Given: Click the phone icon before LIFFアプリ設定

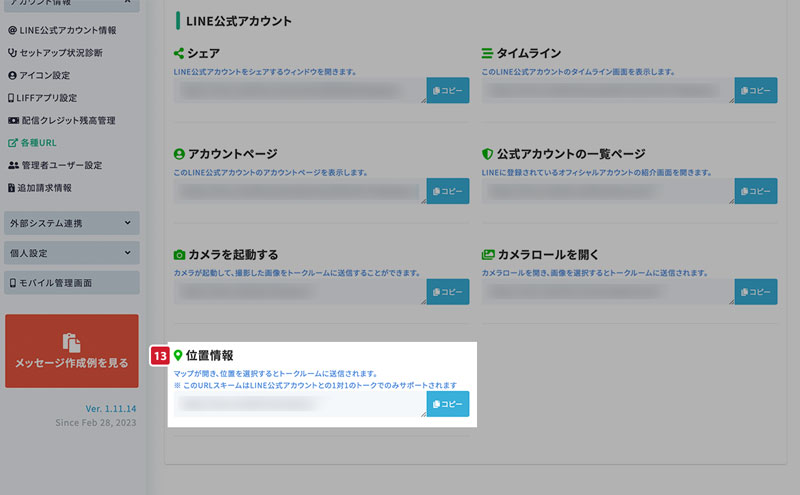Looking at the screenshot, I should pos(11,97).
